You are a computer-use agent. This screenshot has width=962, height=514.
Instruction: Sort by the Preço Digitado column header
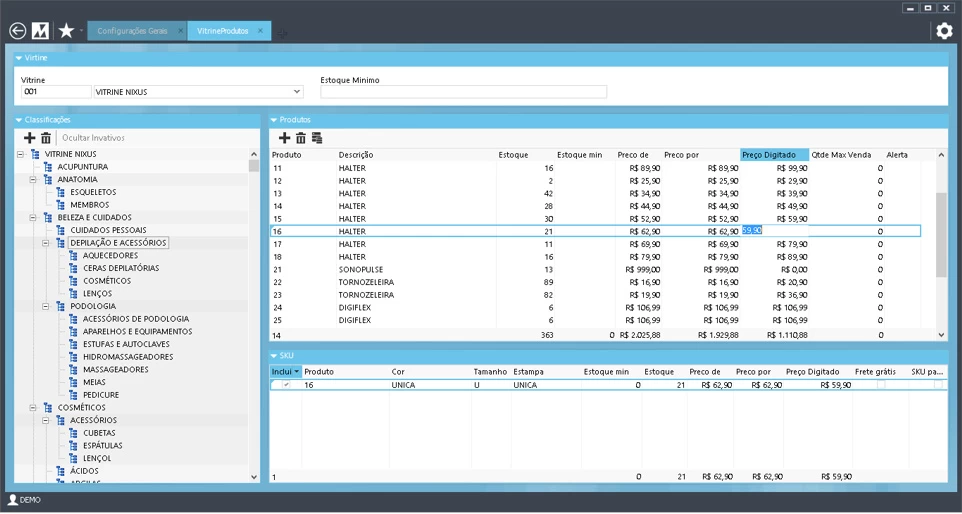(x=774, y=155)
